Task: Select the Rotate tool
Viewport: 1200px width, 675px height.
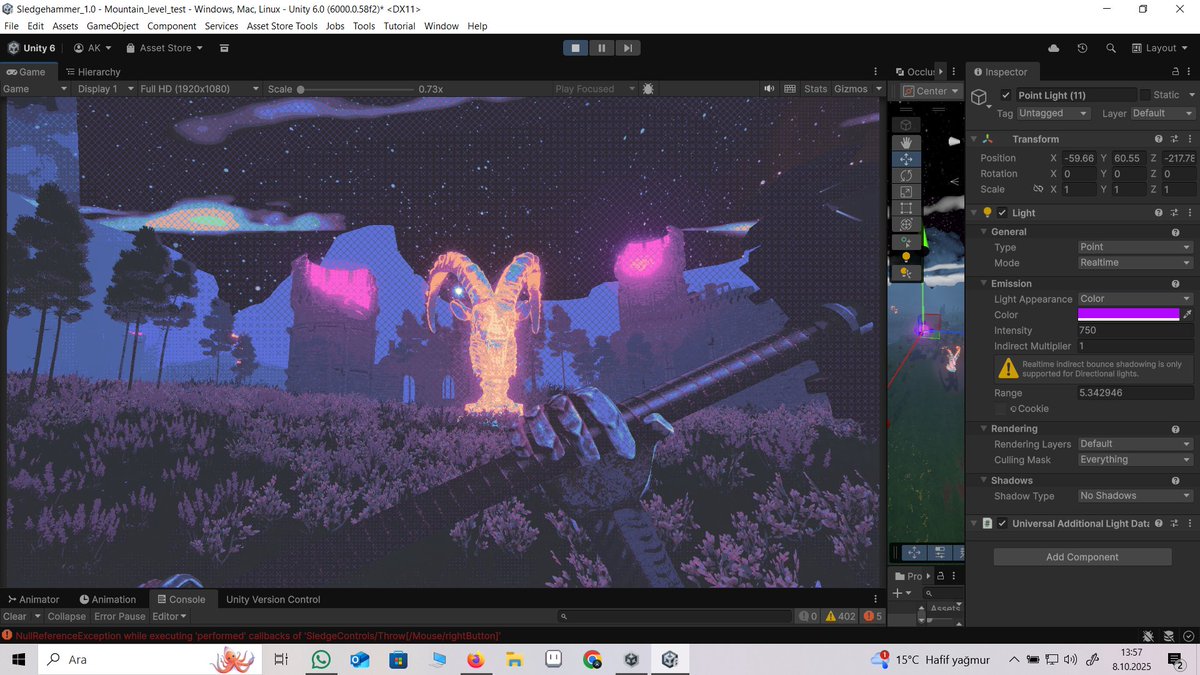Action: 906,175
